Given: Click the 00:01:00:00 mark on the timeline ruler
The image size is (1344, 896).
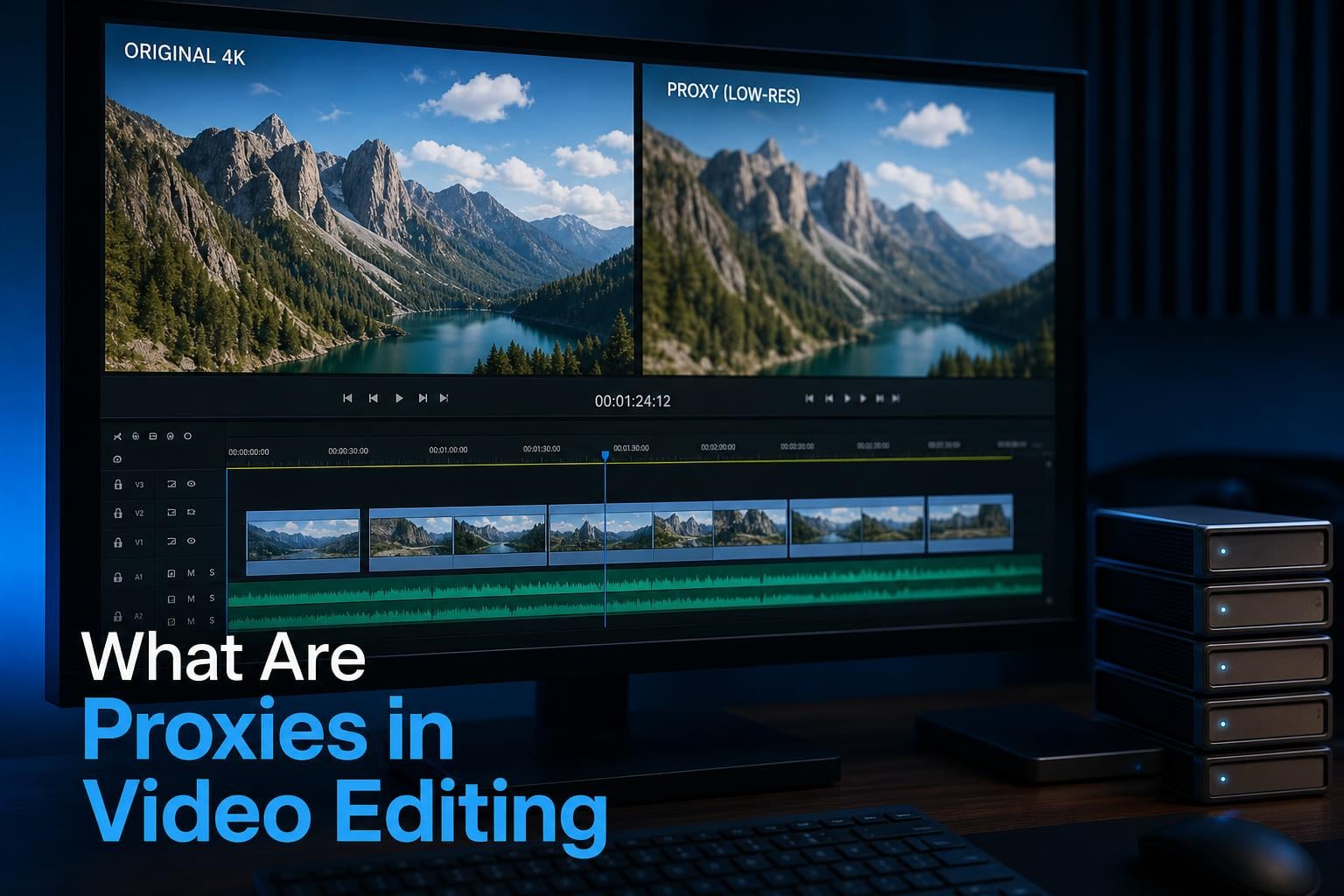Looking at the screenshot, I should (x=448, y=450).
